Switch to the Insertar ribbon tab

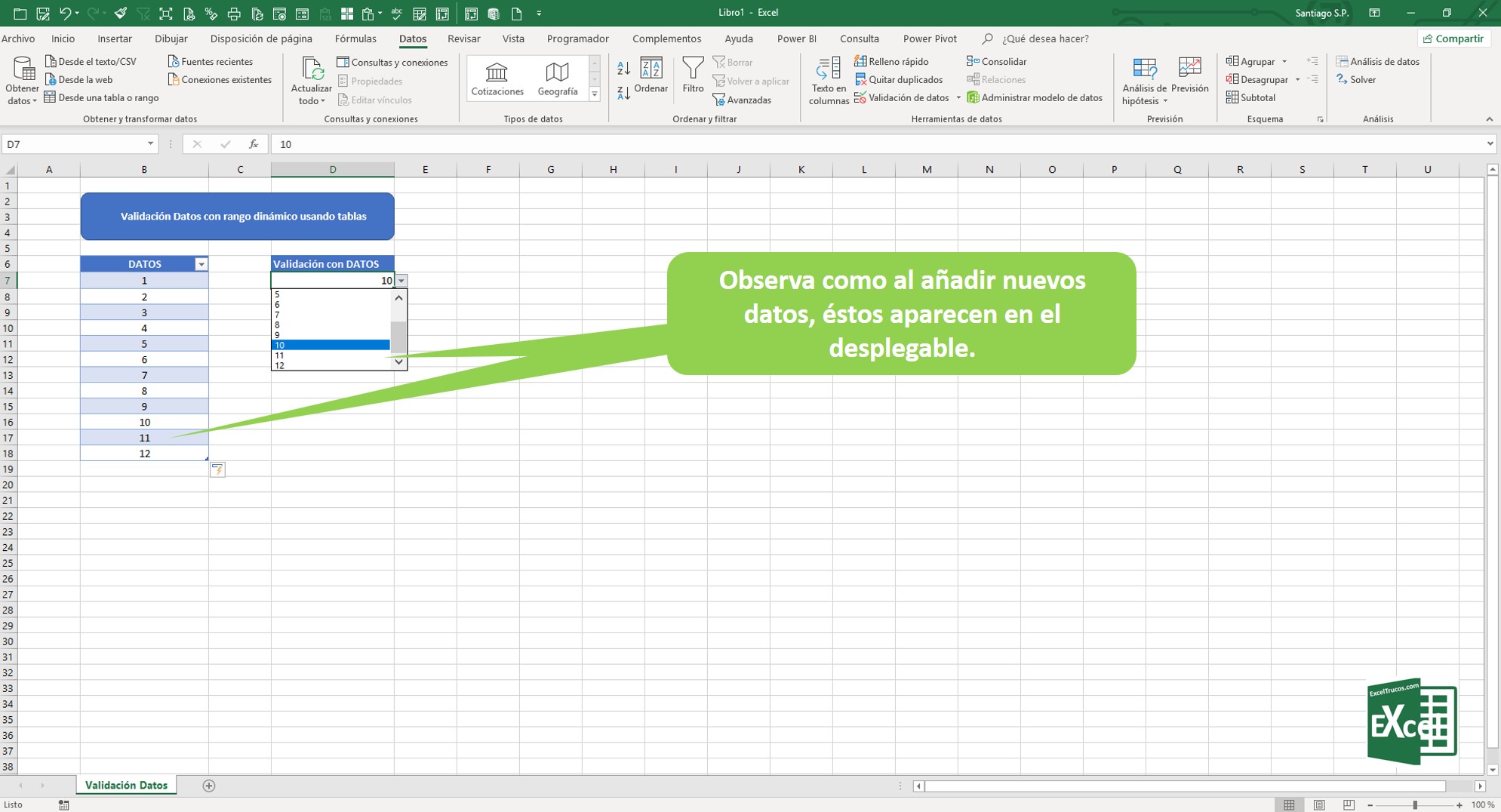(115, 38)
